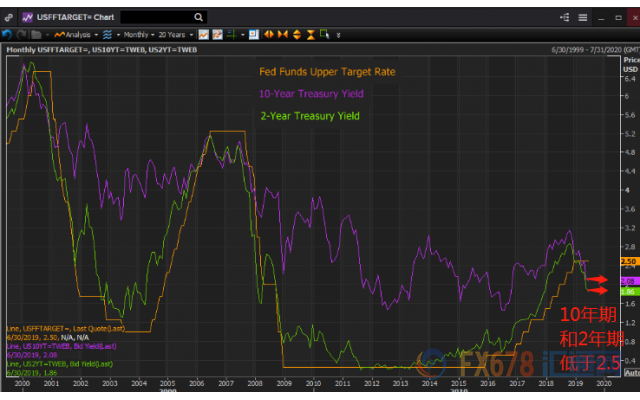This screenshot has width=640, height=400.
Task: Open the Monthly interval dropdown
Action: [139, 35]
